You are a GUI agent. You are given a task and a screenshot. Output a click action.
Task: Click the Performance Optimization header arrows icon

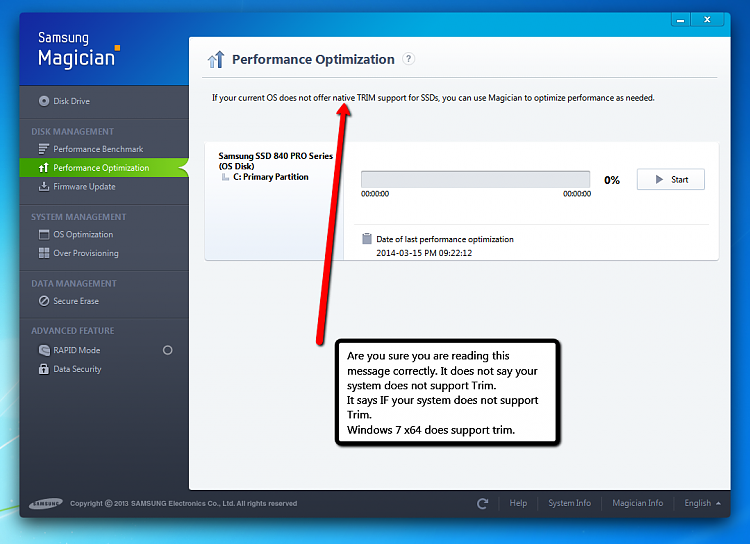pyautogui.click(x=216, y=59)
